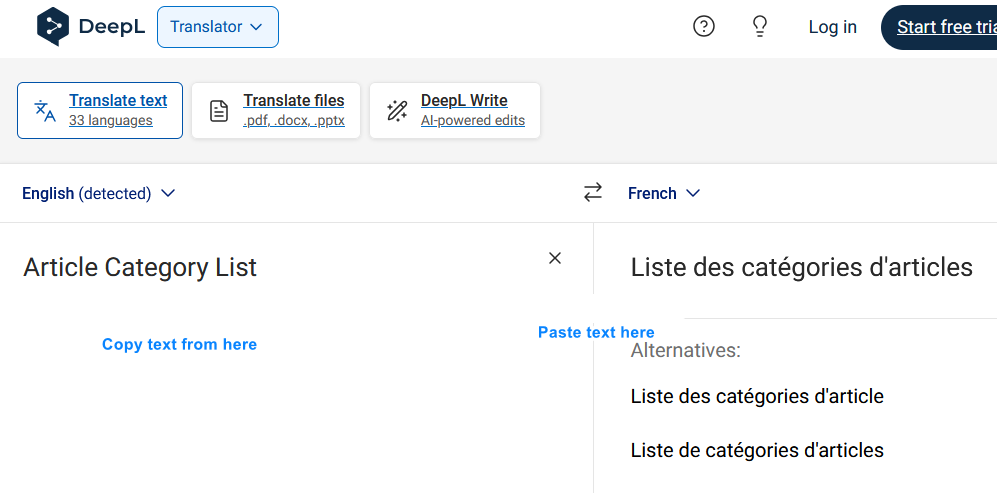Open the Translator dropdown menu

218,27
